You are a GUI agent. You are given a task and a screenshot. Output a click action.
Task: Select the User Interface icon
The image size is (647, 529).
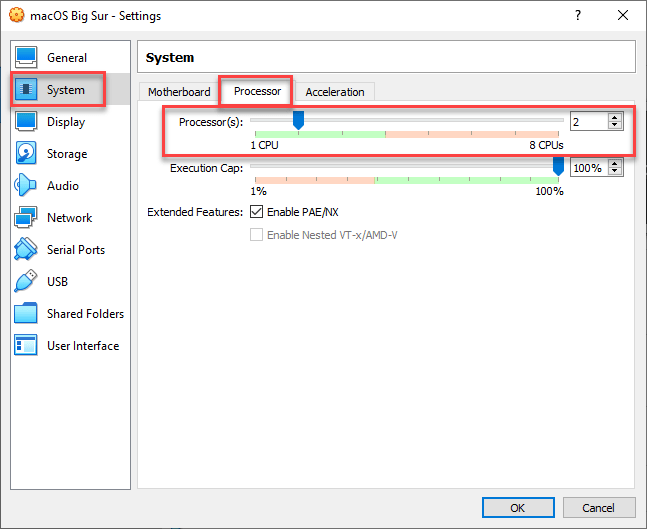click(27, 346)
